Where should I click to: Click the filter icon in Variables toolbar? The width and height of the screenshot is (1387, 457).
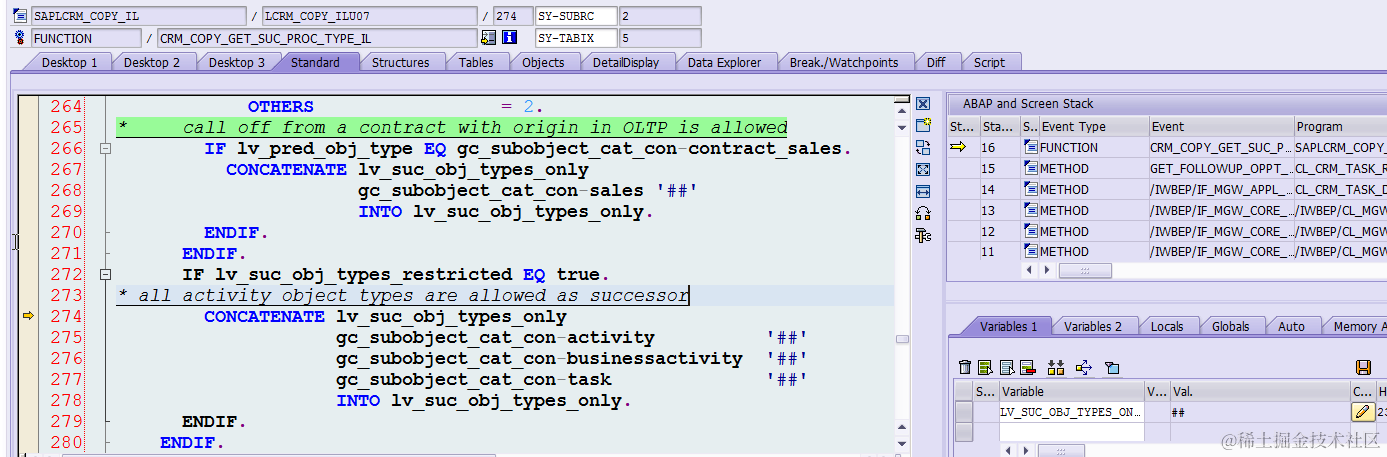[1112, 368]
